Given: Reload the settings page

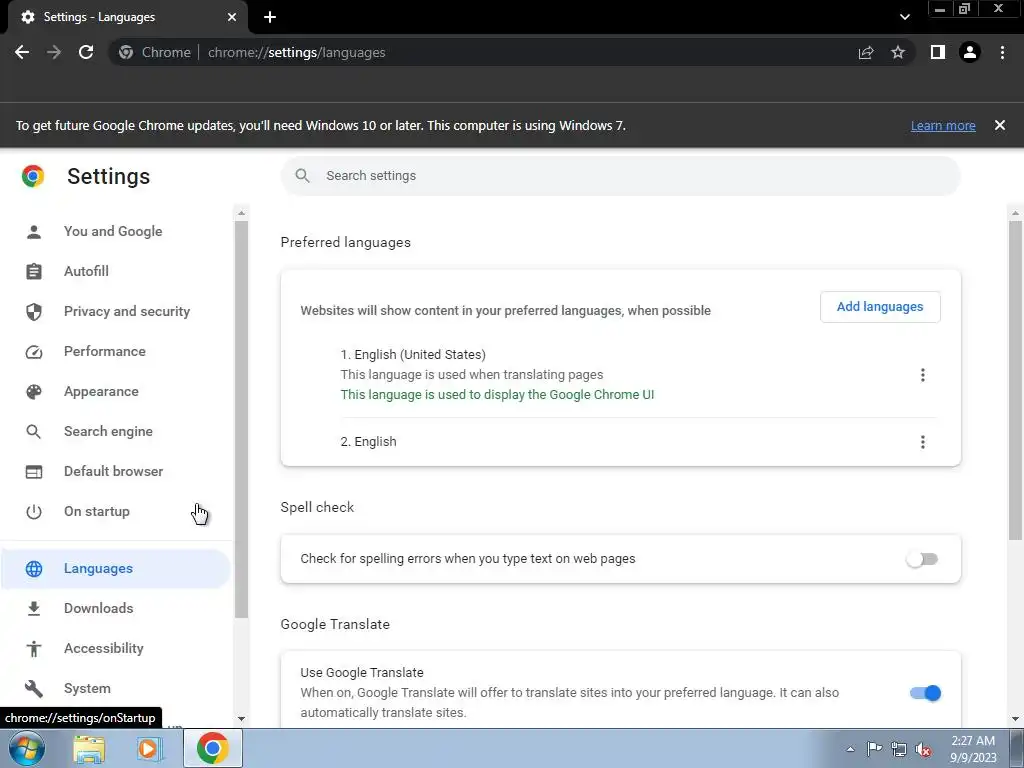Looking at the screenshot, I should point(86,52).
